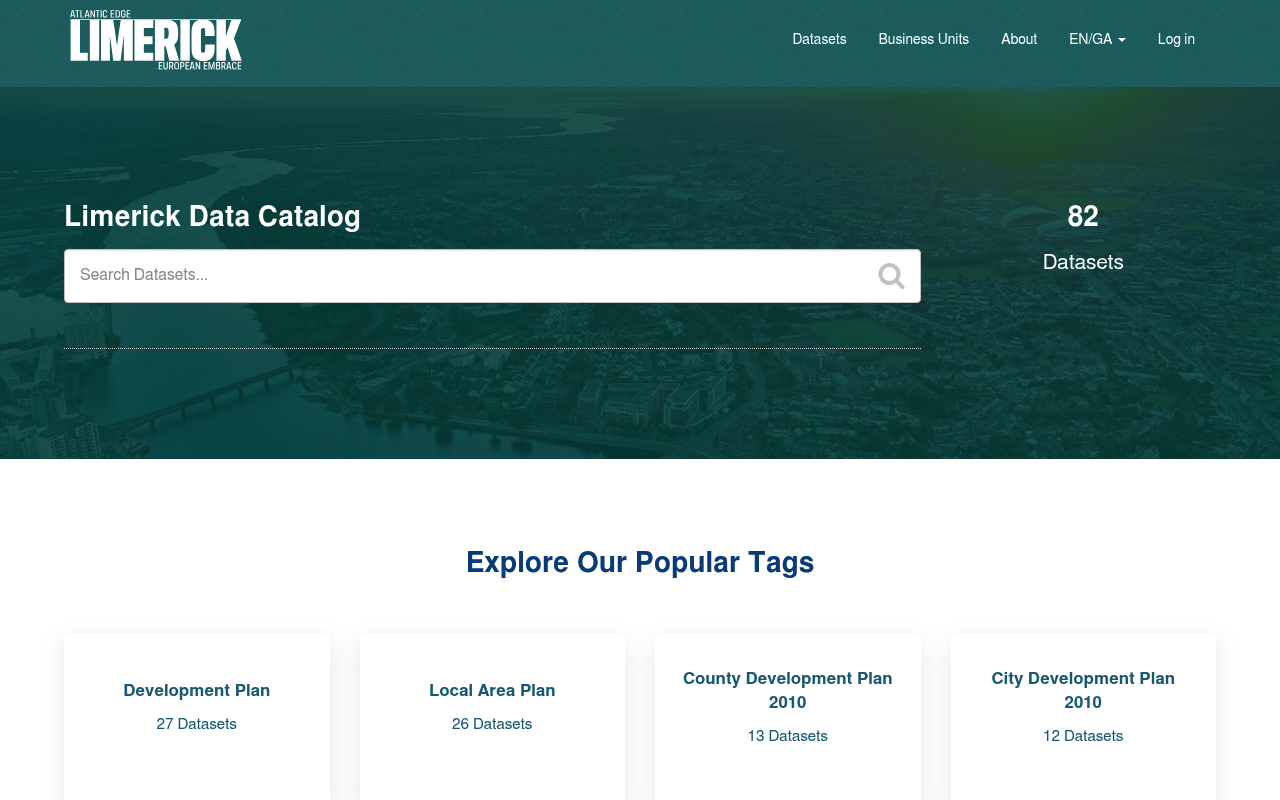Click the 27 Datasets count text
1280x800 pixels.
[x=197, y=724]
